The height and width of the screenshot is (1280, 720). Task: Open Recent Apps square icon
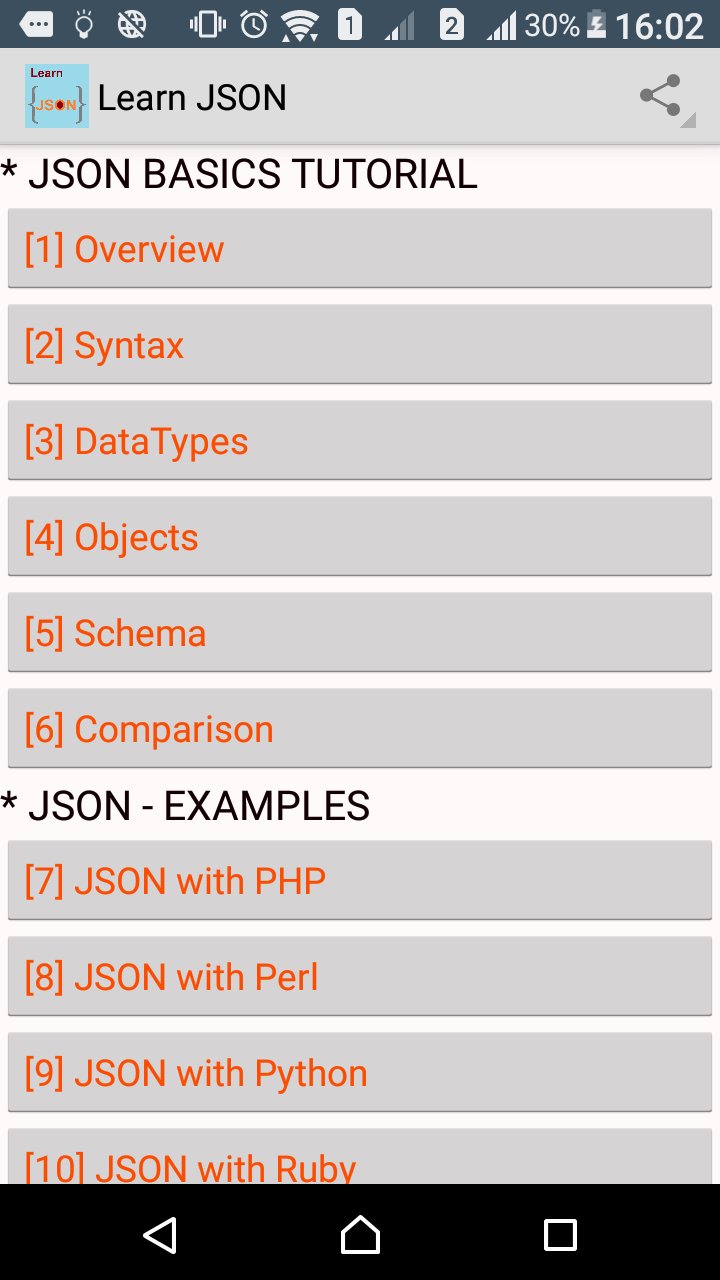pos(560,1235)
